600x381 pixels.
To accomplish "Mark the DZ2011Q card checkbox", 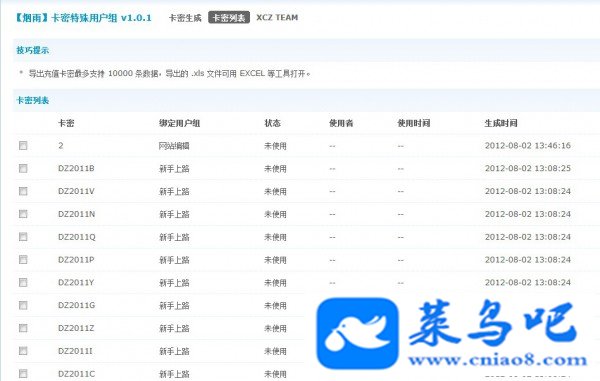I will (x=23, y=237).
